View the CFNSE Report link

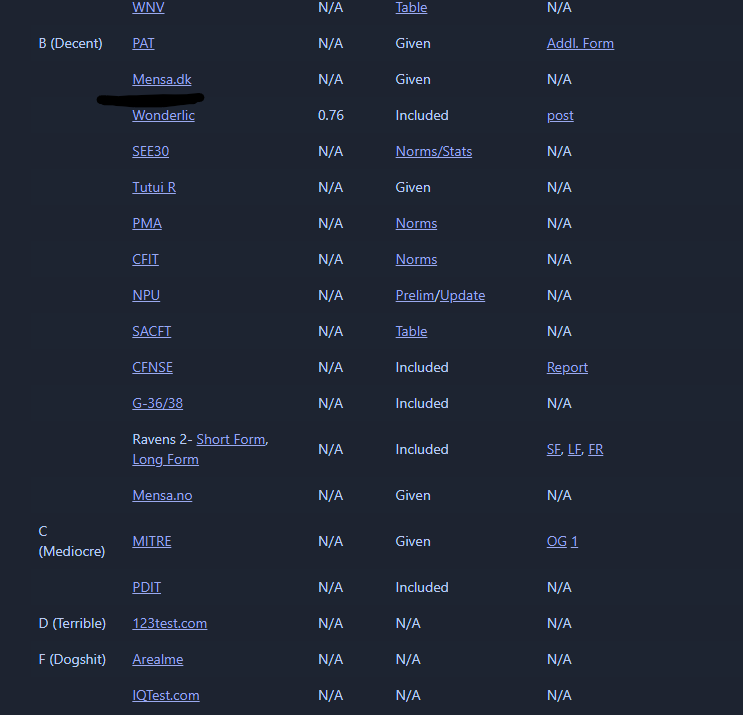coord(567,368)
